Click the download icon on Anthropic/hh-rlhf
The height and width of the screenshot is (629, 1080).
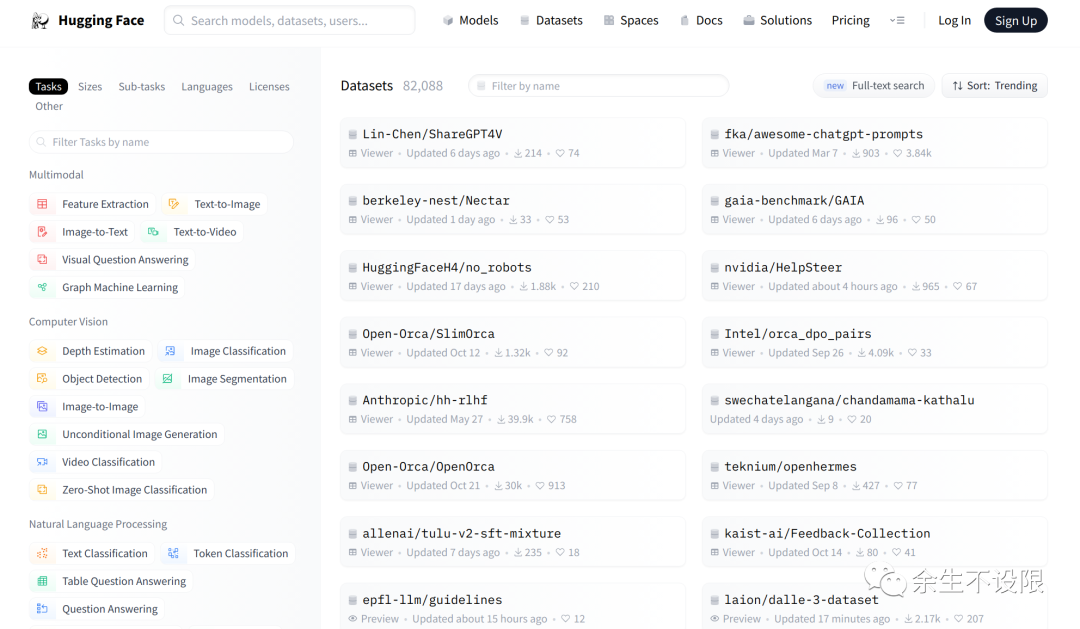click(x=501, y=419)
